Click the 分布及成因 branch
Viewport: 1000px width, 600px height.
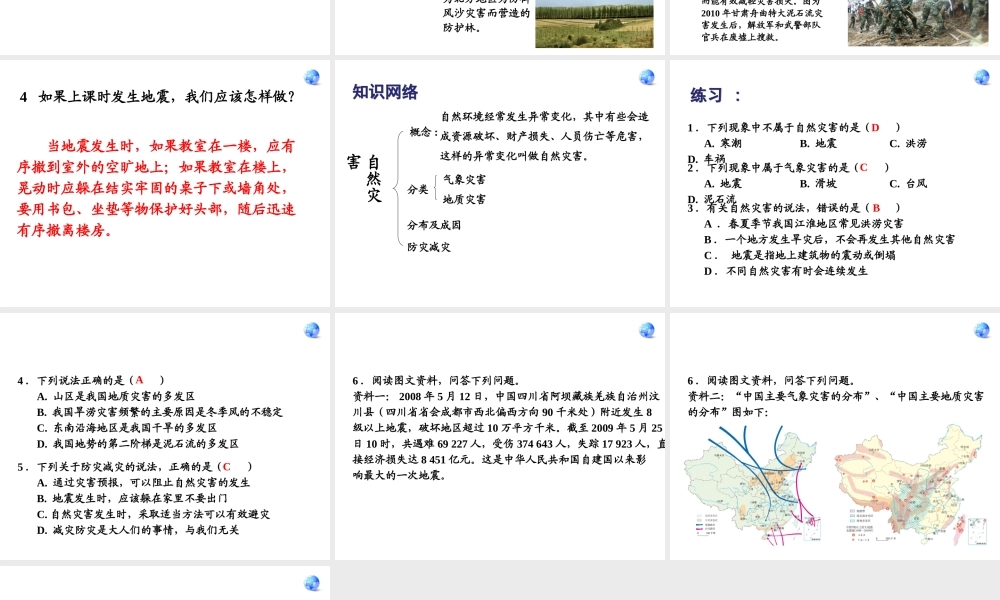click(x=434, y=225)
